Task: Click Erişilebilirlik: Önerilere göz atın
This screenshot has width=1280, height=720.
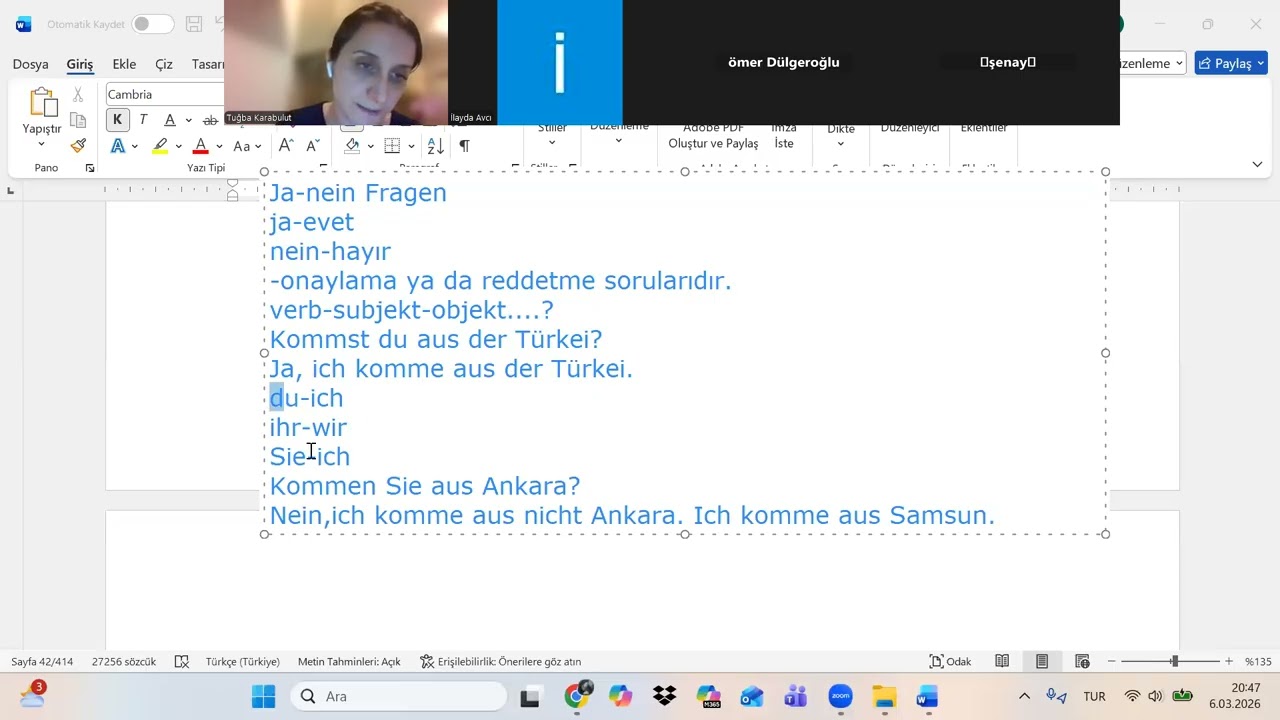Action: 500,661
